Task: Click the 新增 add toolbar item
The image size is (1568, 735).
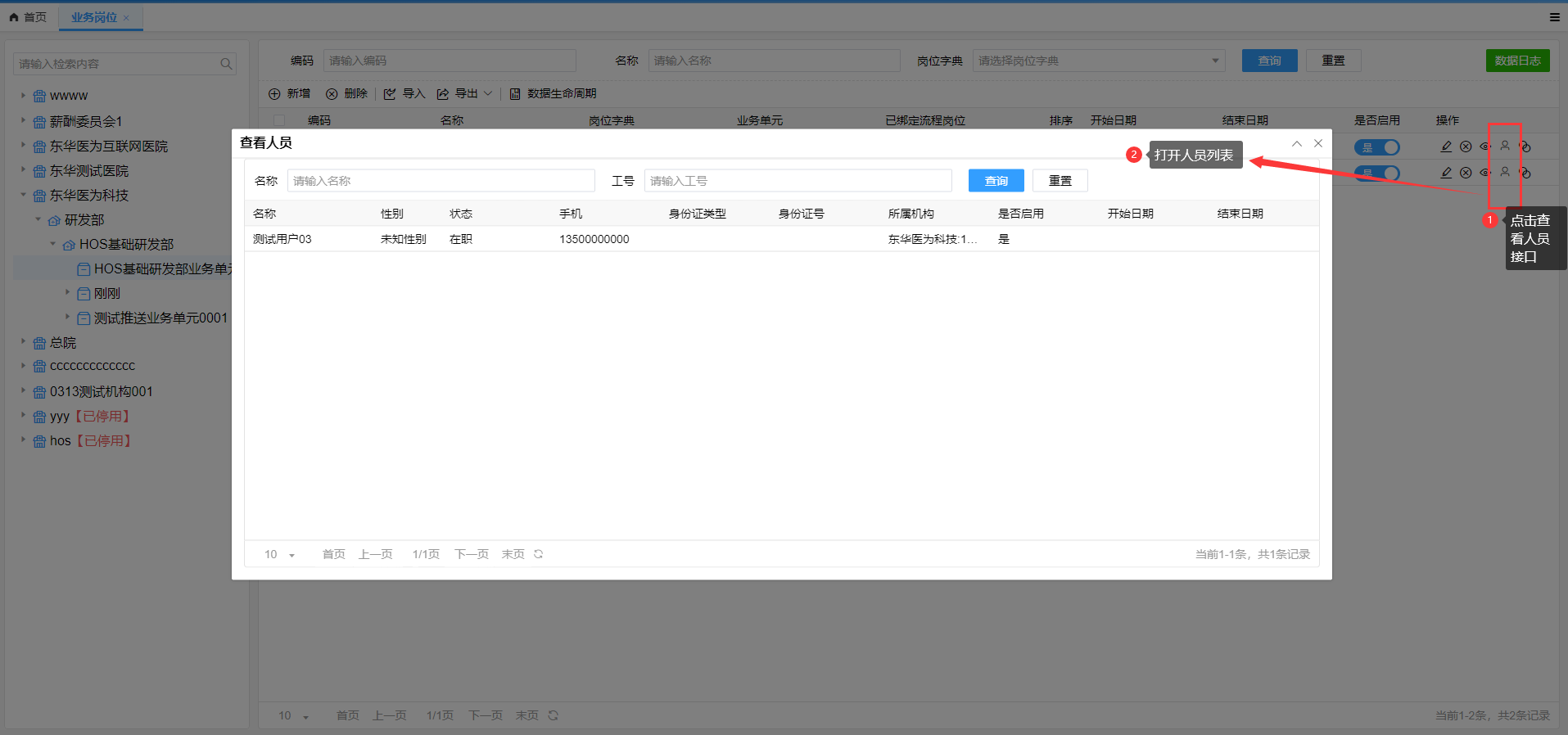Action: [x=289, y=94]
